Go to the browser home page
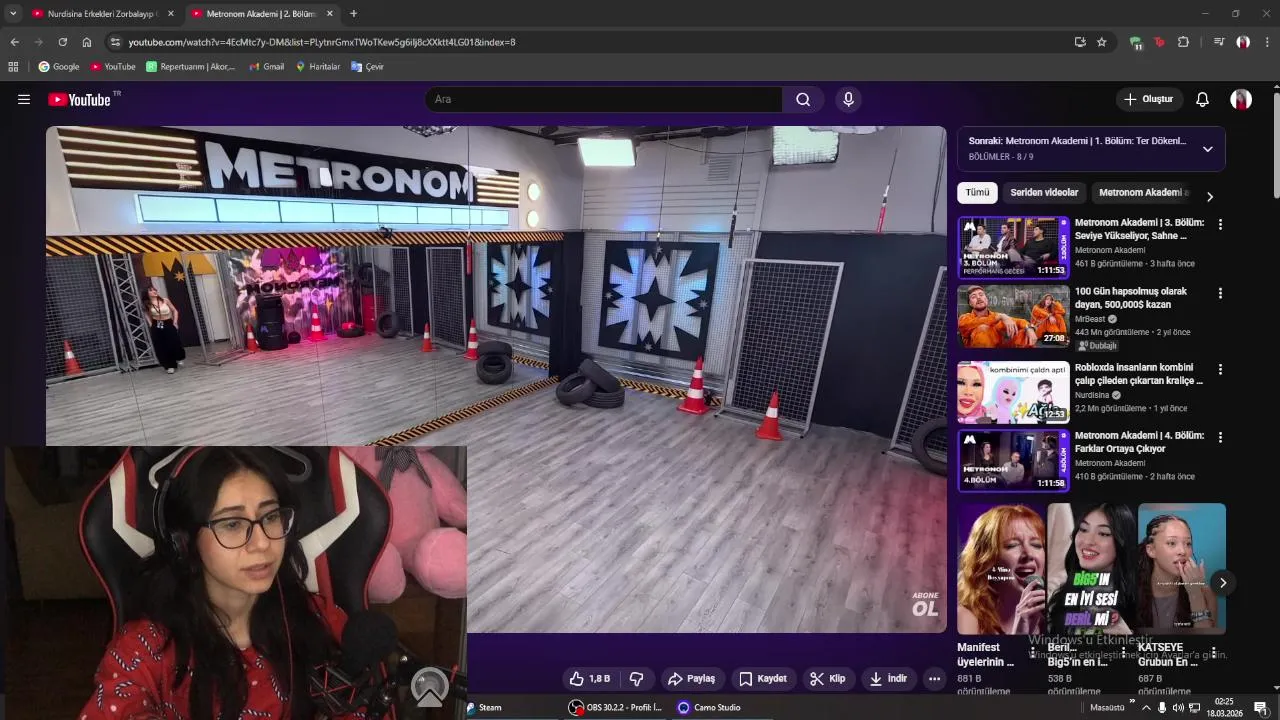 [x=87, y=42]
